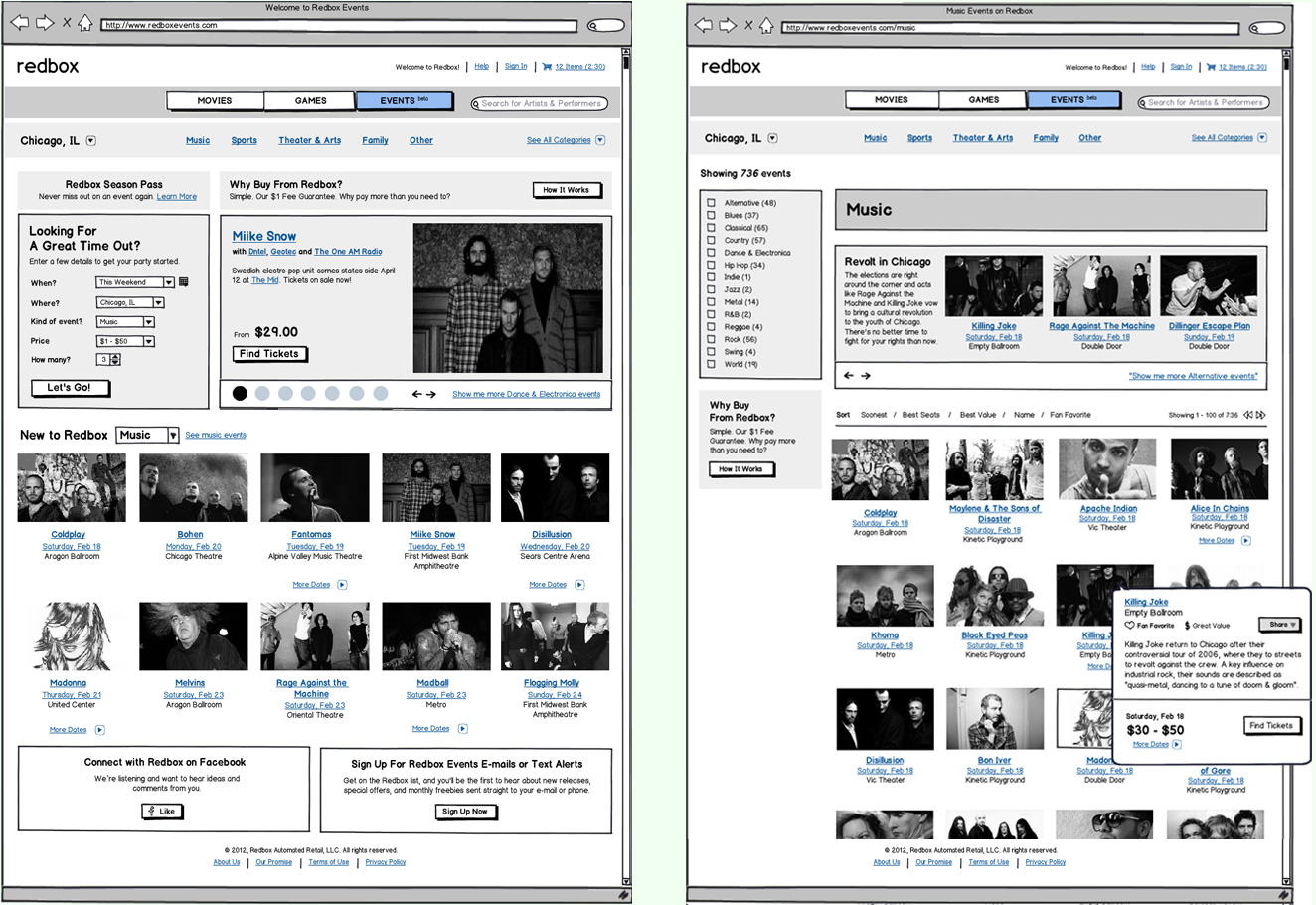
Task: Open the Kind of event? dropdown
Action: (x=125, y=322)
